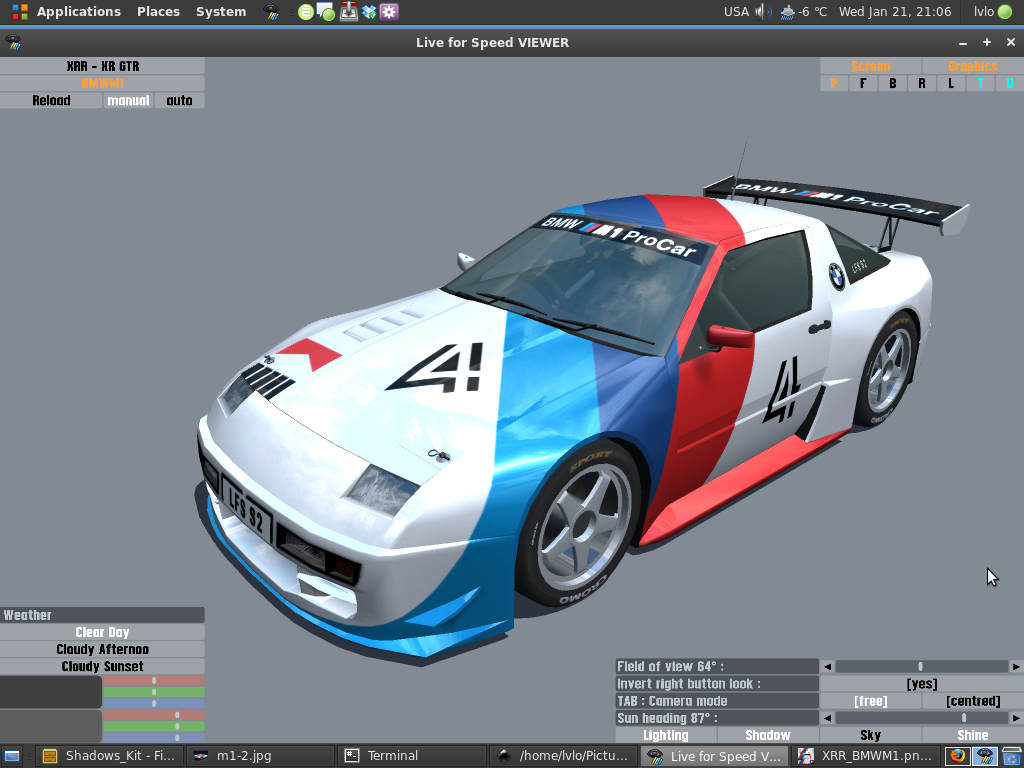
Task: Open the Screen tab
Action: tap(870, 66)
